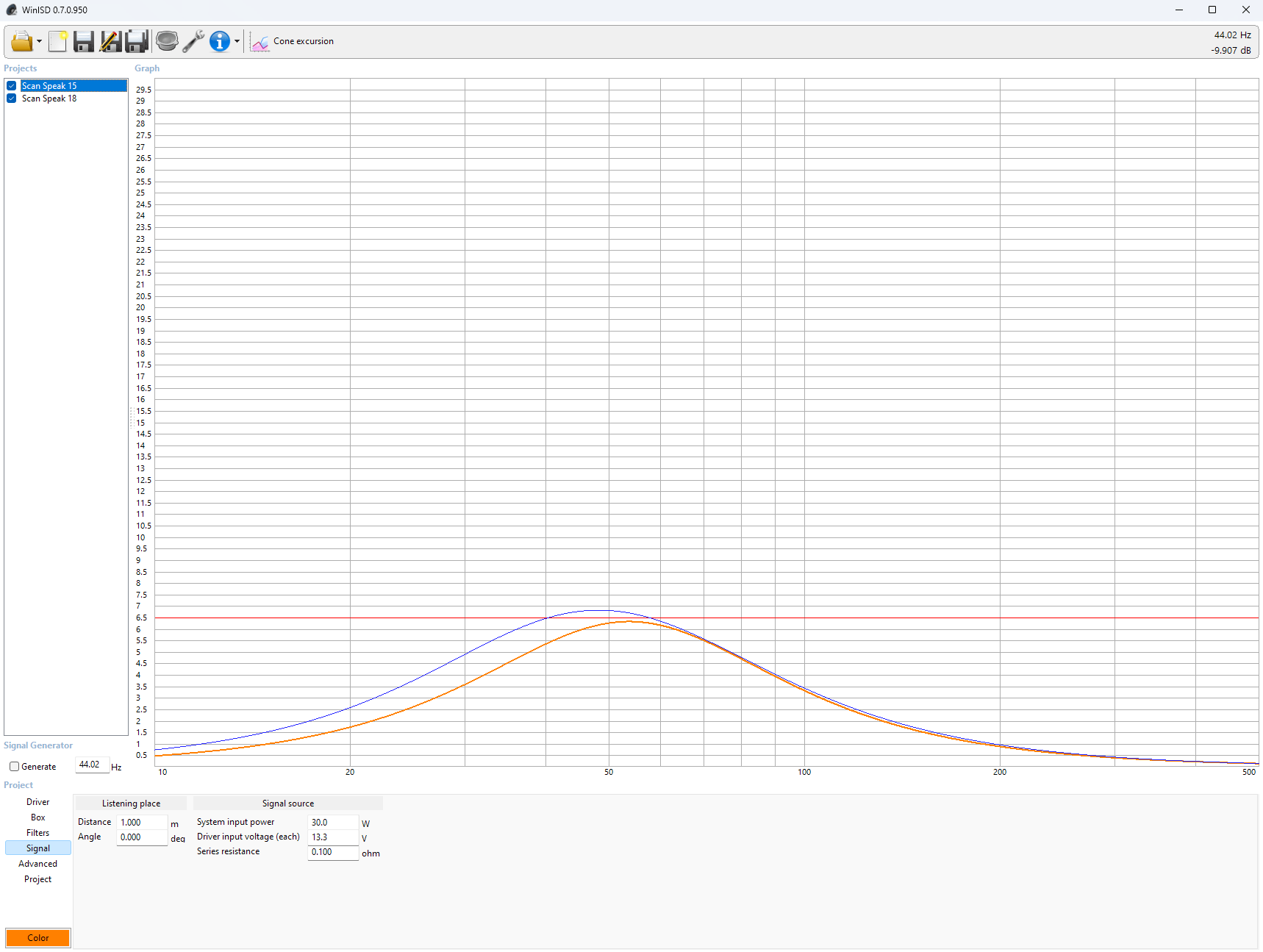Viewport: 1263px width, 952px height.
Task: Select the Signal tab
Action: tap(38, 848)
